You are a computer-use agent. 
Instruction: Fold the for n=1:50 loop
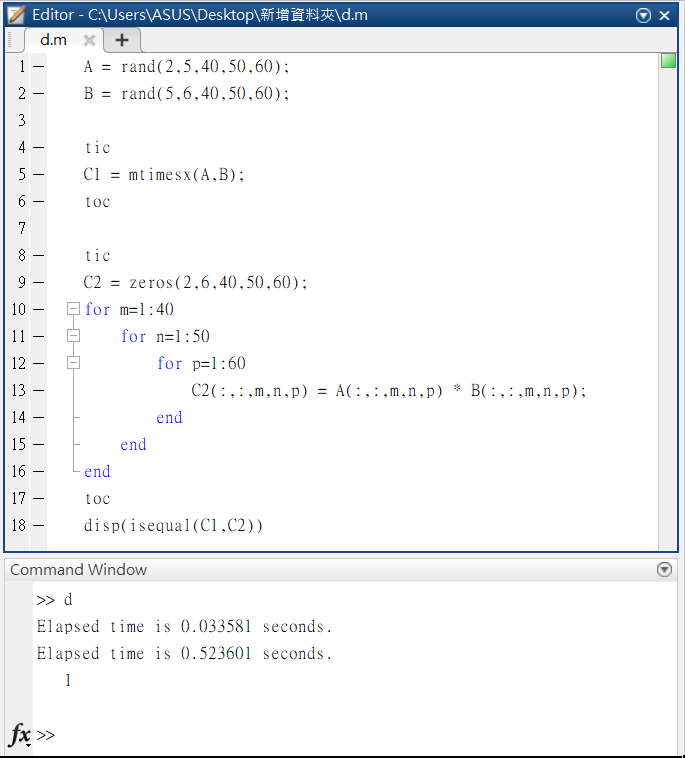point(73,336)
